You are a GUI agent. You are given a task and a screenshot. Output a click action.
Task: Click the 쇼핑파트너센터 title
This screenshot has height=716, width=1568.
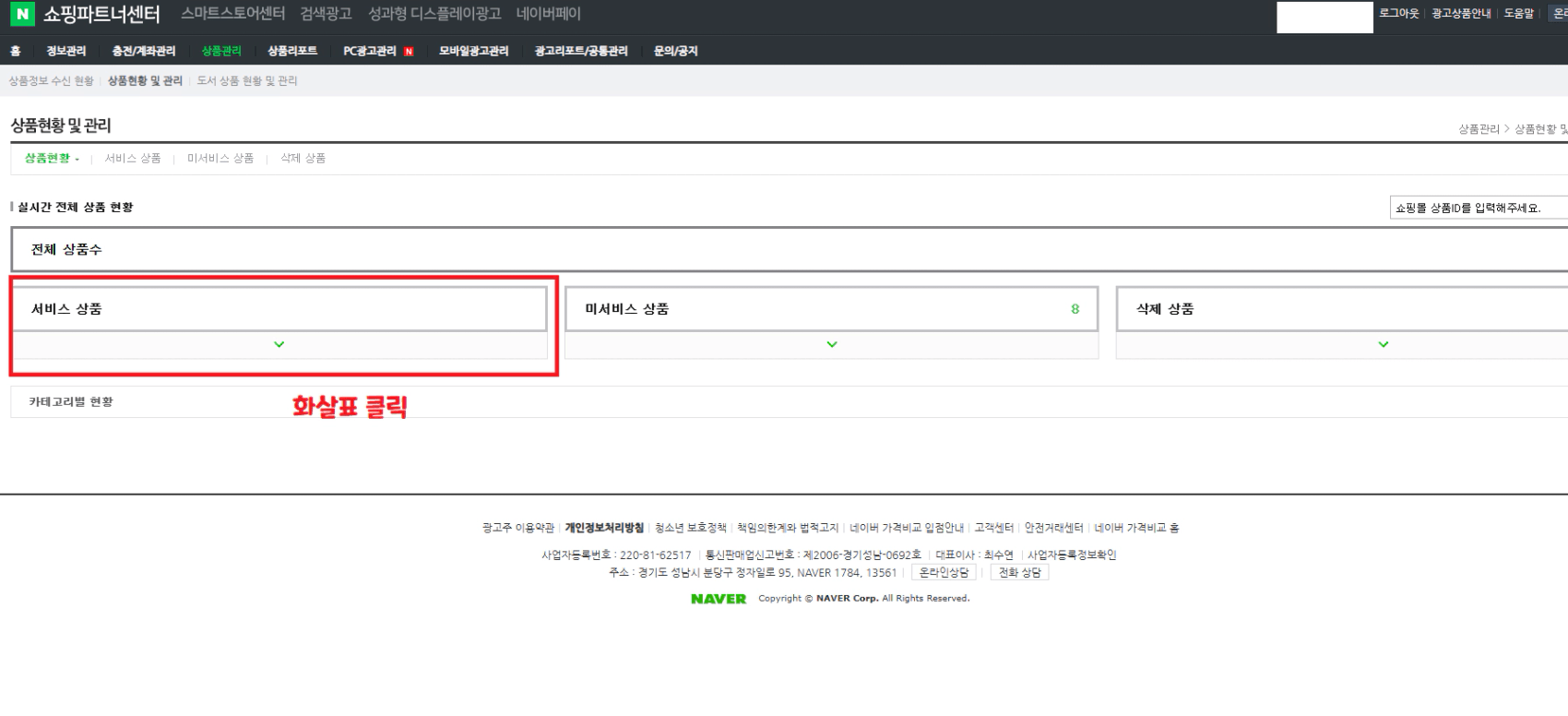pyautogui.click(x=101, y=14)
